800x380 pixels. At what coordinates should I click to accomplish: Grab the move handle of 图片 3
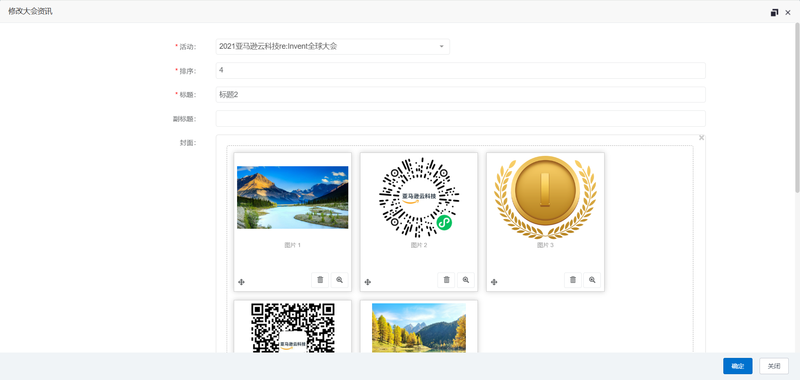[x=494, y=282]
